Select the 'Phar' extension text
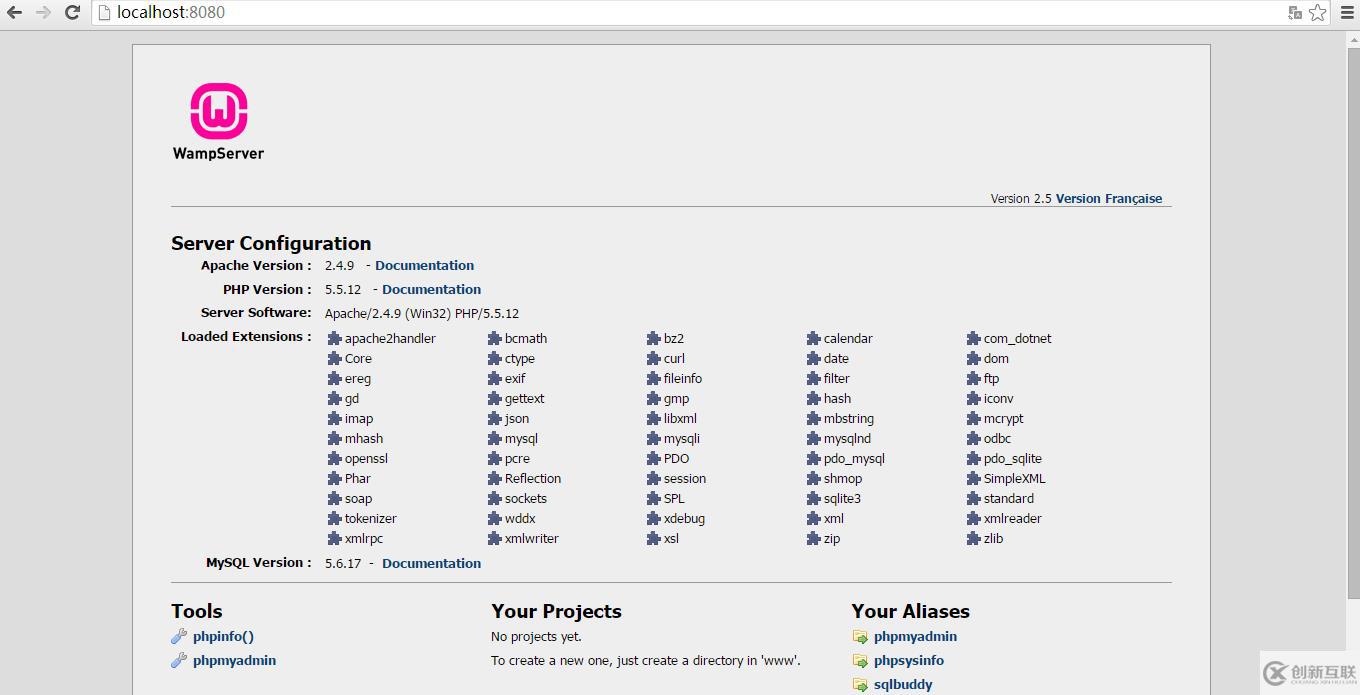Viewport: 1360px width, 695px height. pyautogui.click(x=358, y=479)
